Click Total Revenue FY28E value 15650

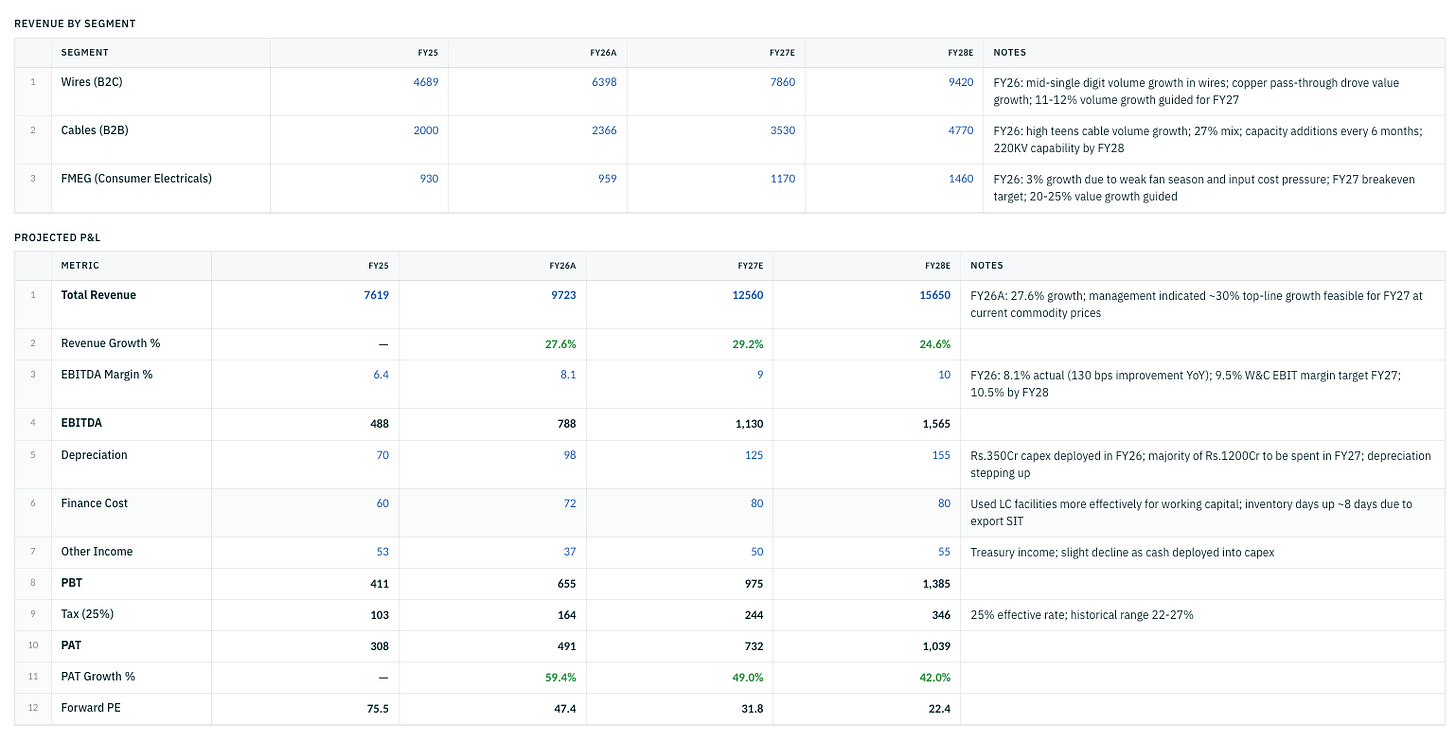(x=934, y=295)
